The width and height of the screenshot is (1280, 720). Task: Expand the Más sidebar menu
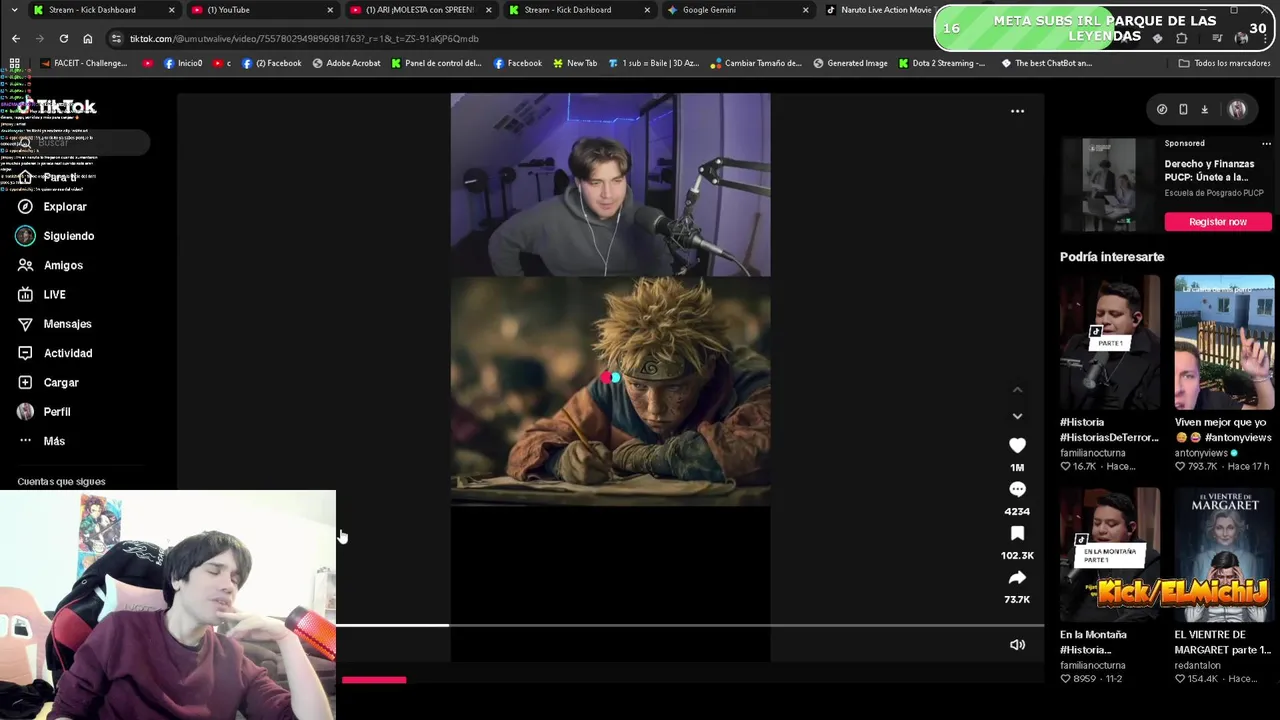[x=54, y=441]
